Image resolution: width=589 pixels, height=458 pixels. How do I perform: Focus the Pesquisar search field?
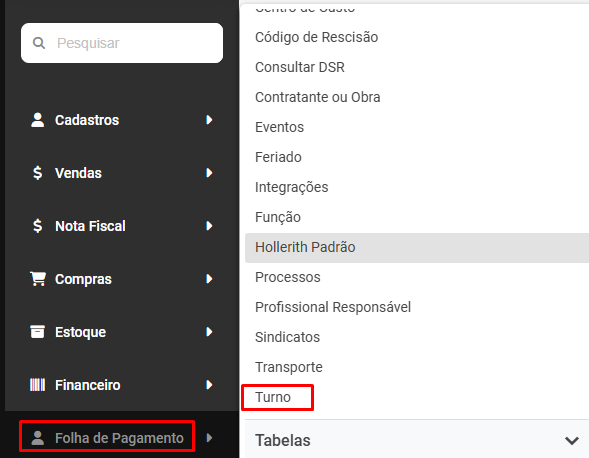[x=122, y=43]
